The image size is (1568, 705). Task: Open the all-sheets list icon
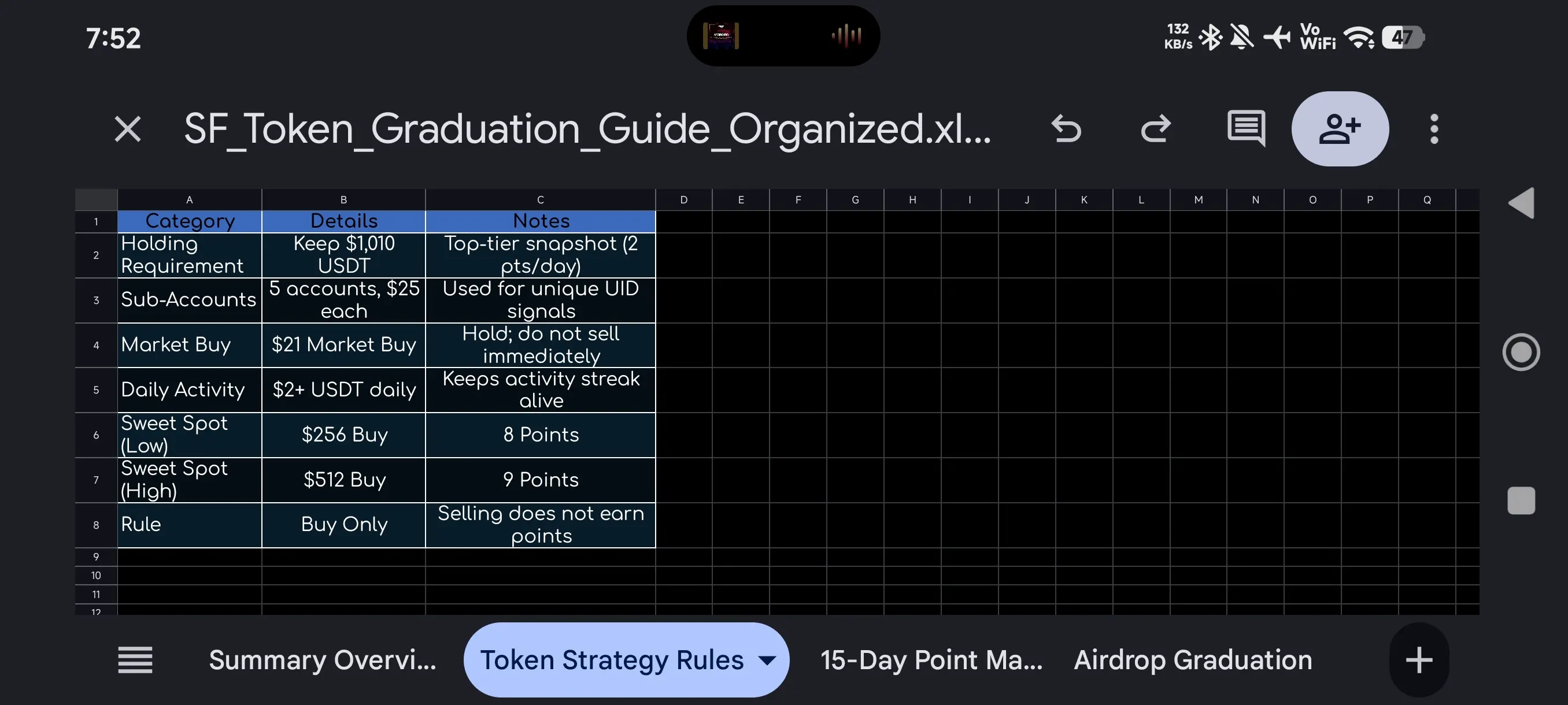click(x=135, y=660)
